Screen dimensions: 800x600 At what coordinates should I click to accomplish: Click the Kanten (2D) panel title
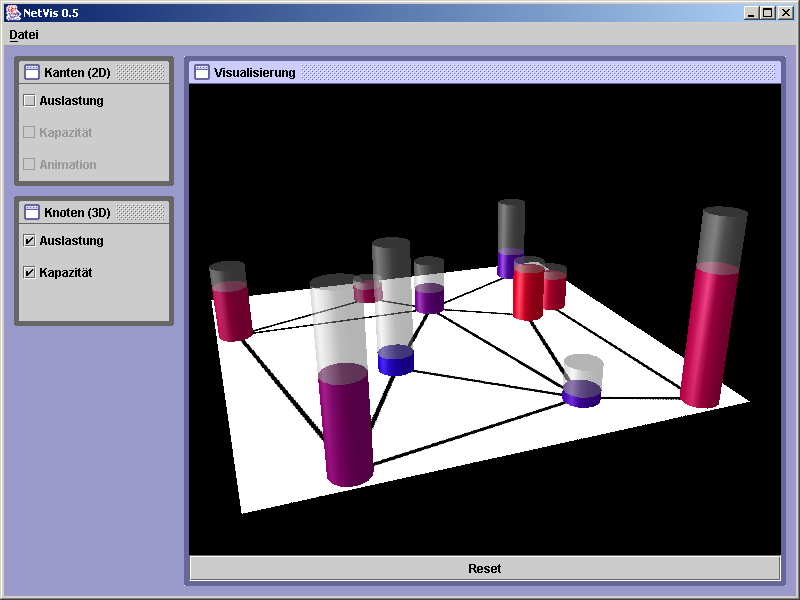(77, 72)
